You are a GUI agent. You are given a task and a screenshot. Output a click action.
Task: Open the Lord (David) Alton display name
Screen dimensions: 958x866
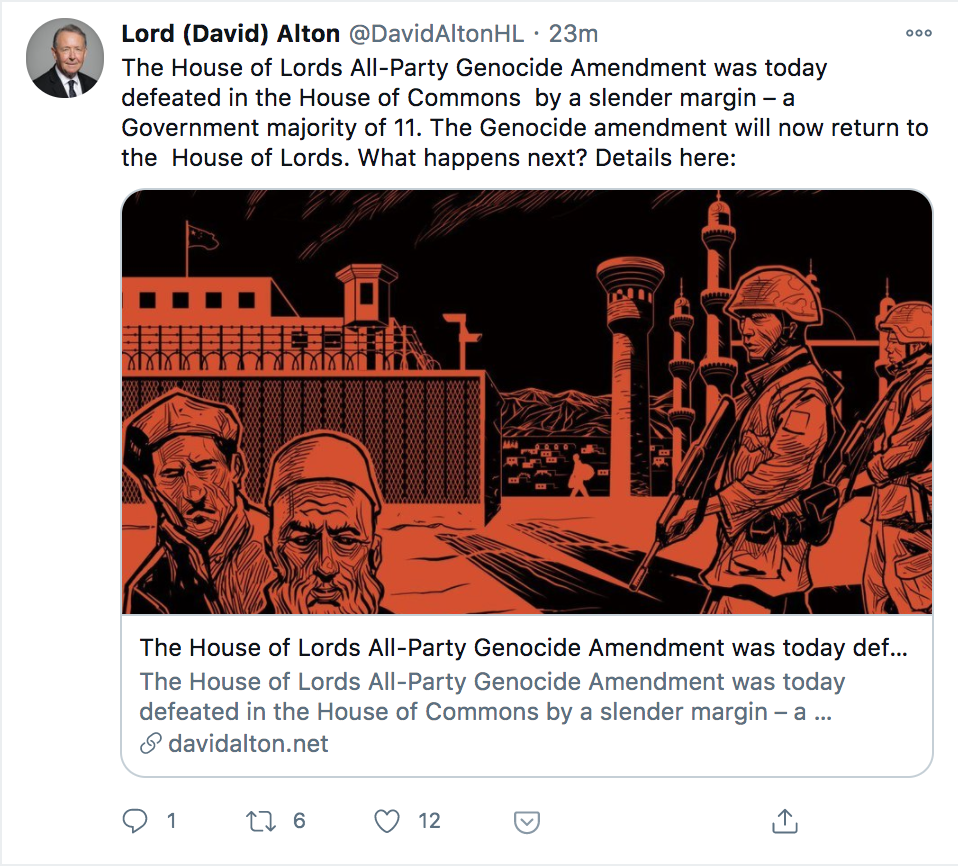point(231,34)
